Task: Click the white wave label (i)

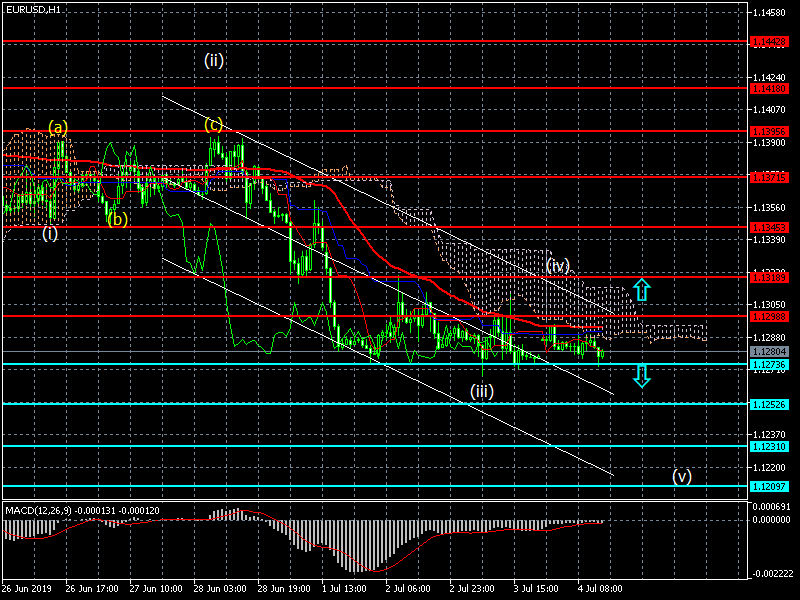Action: pos(49,234)
